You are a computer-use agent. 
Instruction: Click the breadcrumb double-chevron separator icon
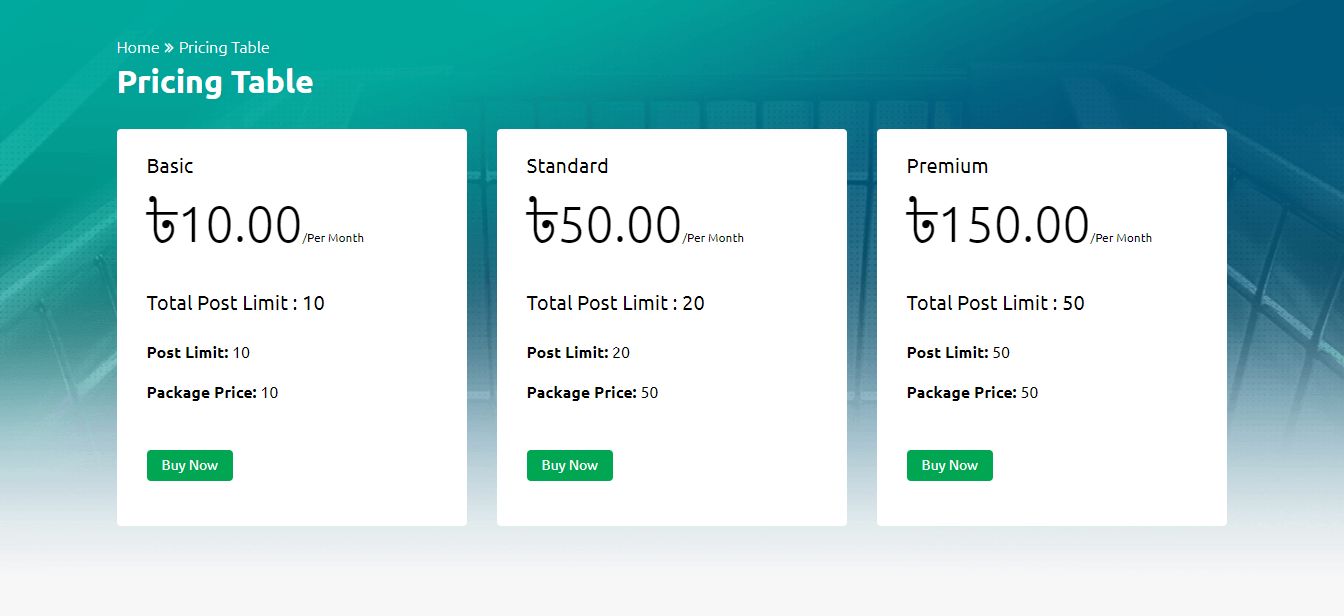(x=169, y=48)
